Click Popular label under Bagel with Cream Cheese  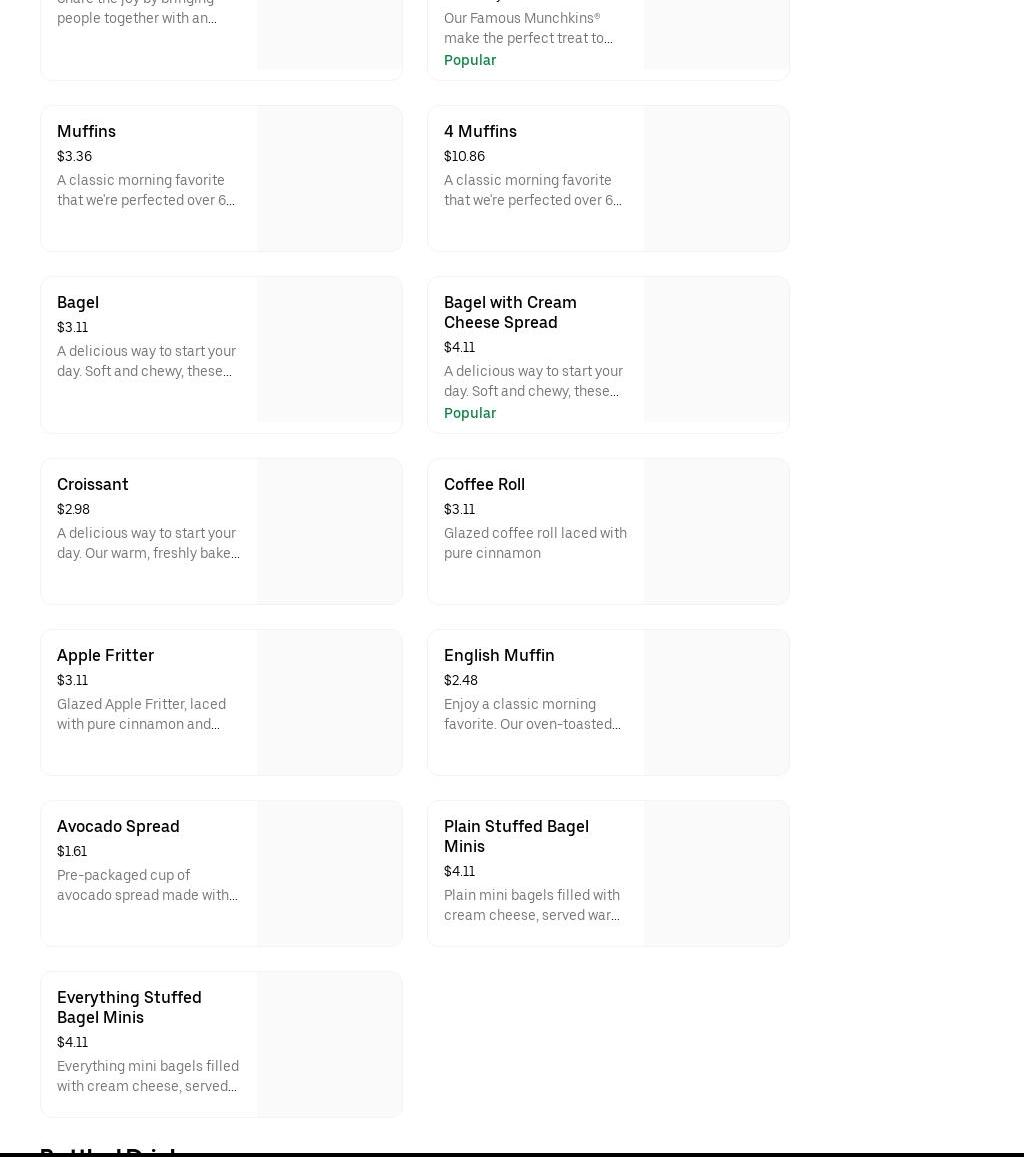click(470, 413)
